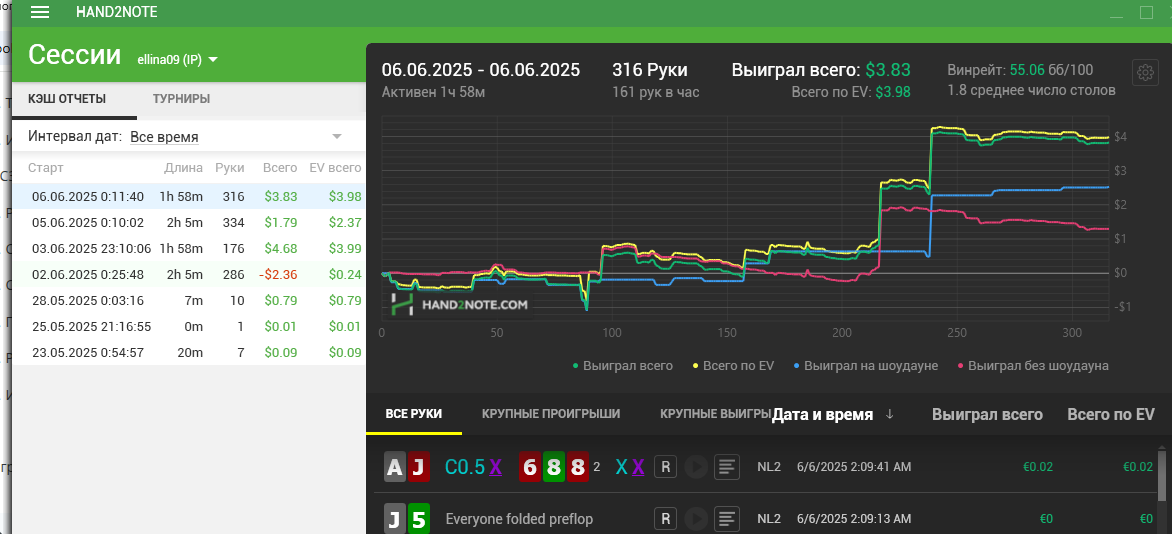Click the green 8 flop card
1172x534 pixels.
click(x=554, y=467)
